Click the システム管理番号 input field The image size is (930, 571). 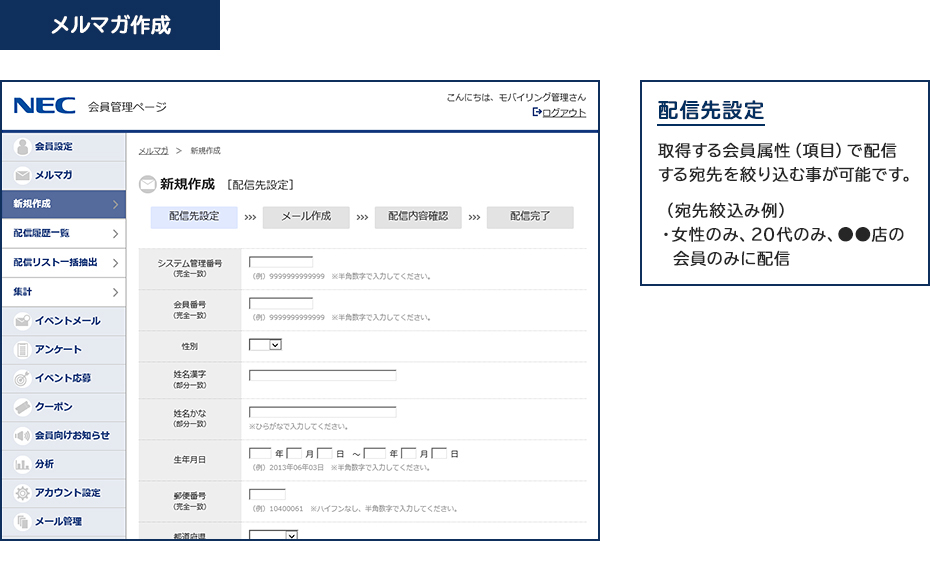point(281,262)
